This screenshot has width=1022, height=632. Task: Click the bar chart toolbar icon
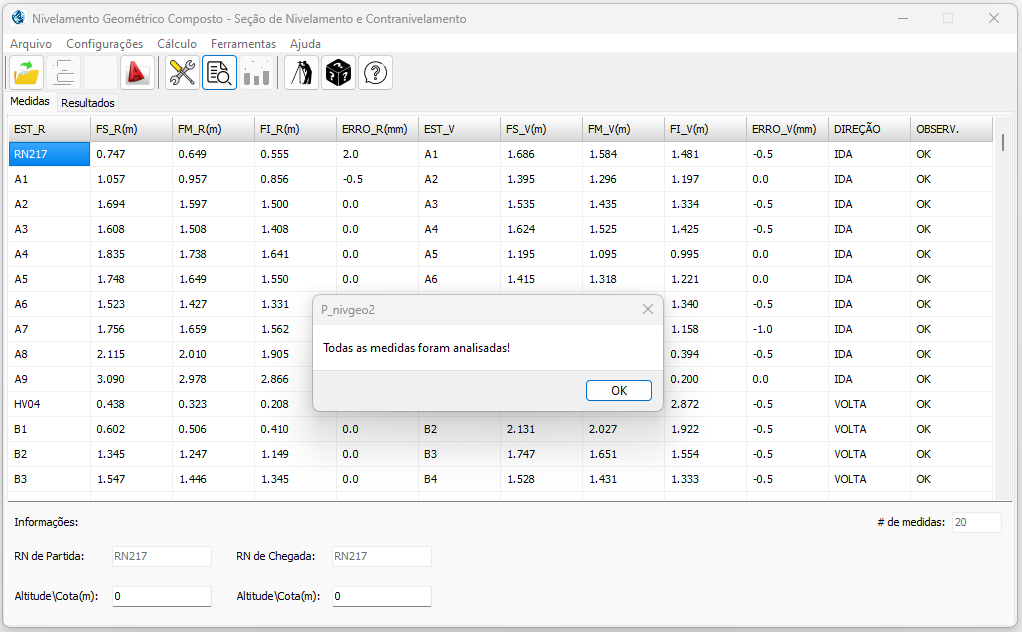click(x=256, y=72)
